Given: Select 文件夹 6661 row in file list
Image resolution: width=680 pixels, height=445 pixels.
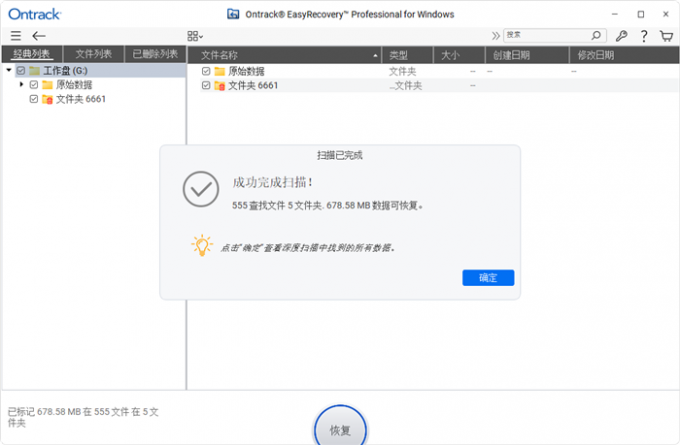Looking at the screenshot, I should click(433, 85).
